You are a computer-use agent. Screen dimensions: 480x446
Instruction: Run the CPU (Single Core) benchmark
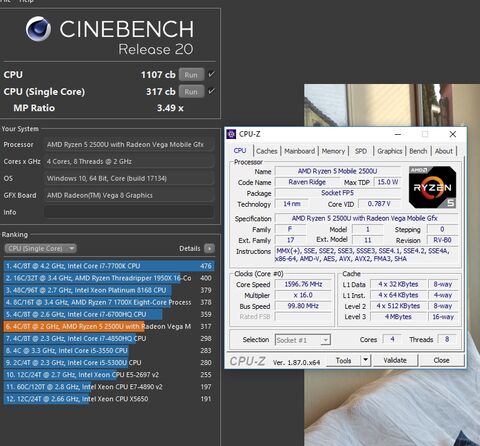[191, 91]
